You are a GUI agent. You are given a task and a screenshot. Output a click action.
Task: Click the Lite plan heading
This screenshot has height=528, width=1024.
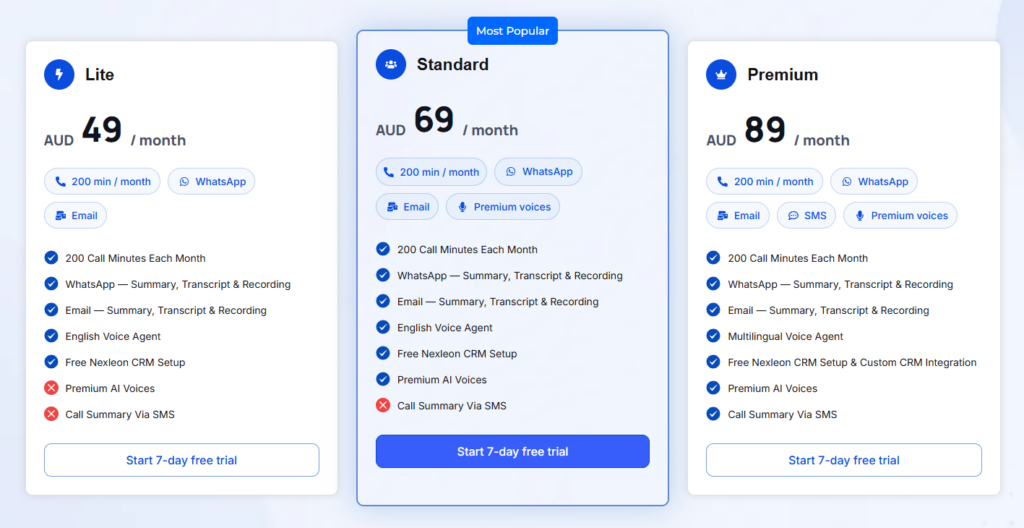(x=99, y=74)
